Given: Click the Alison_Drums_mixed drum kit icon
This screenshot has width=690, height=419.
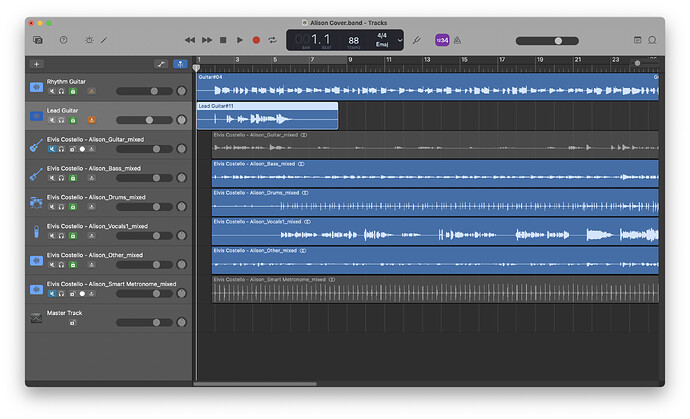Looking at the screenshot, I should tap(37, 203).
